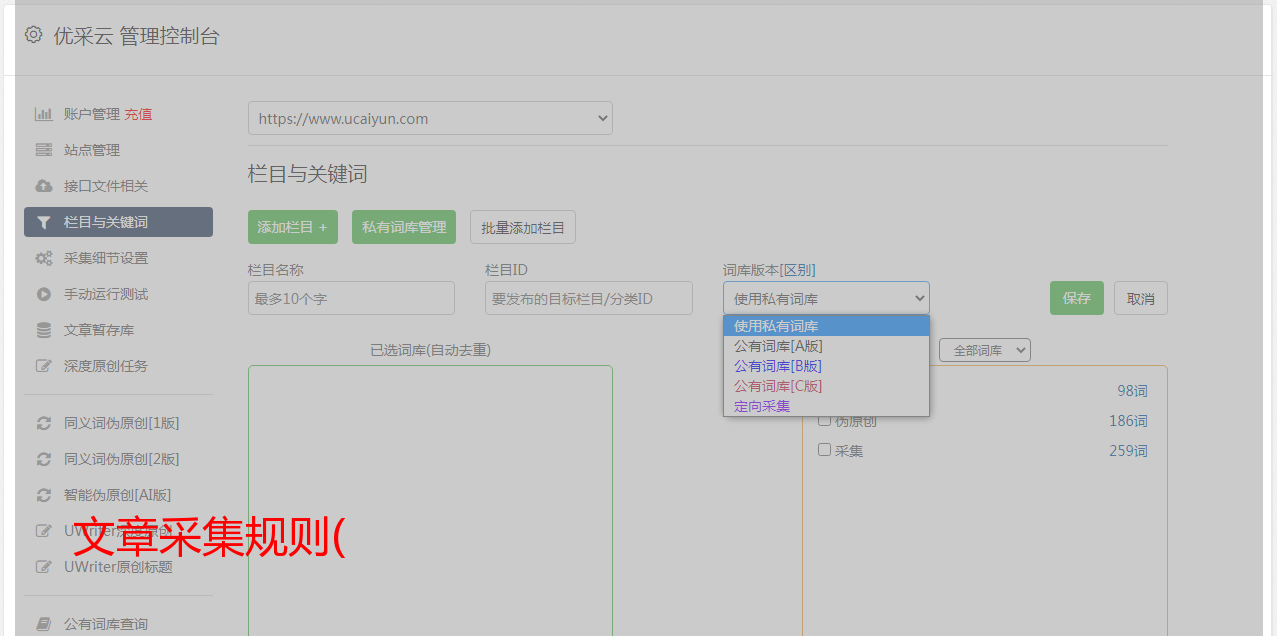Open 账户管理 via its bar chart icon
The image size is (1277, 636).
click(44, 114)
